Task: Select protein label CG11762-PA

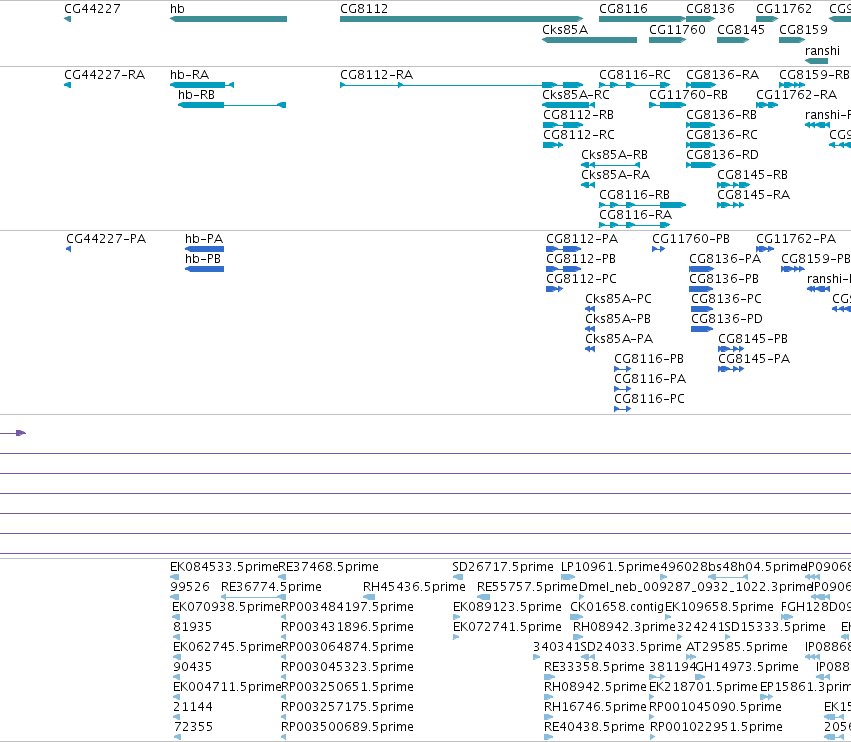Action: [796, 239]
